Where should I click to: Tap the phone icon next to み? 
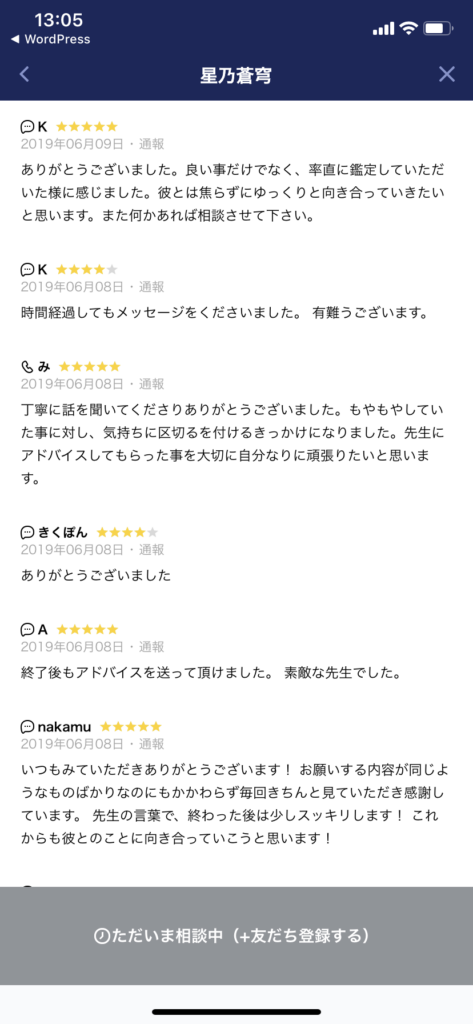[27, 366]
